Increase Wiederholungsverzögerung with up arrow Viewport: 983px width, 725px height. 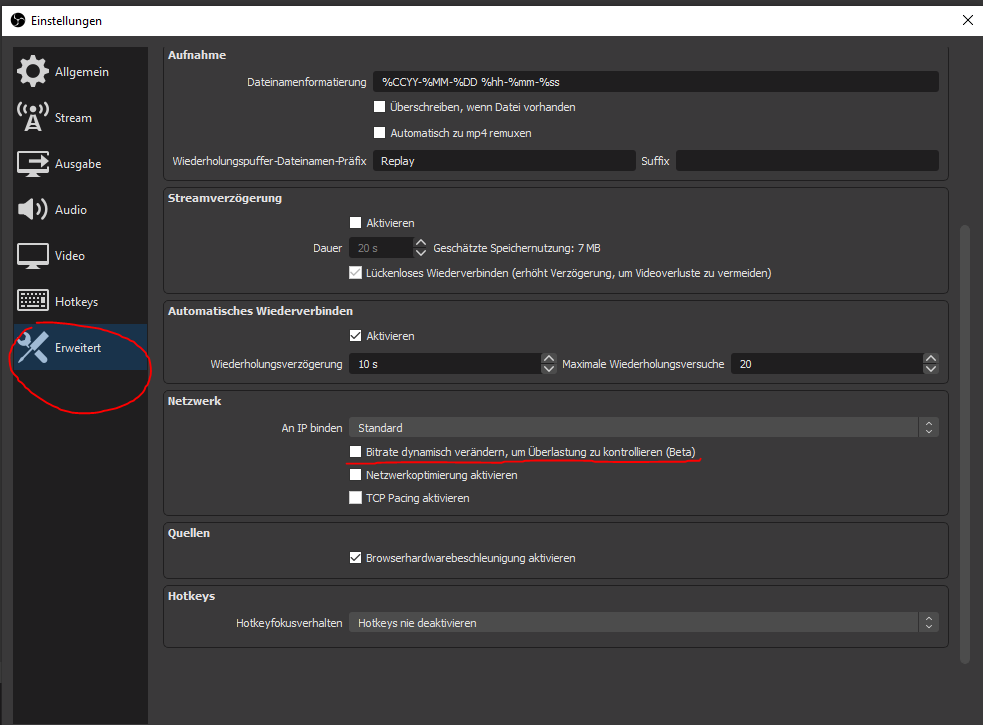(x=548, y=359)
